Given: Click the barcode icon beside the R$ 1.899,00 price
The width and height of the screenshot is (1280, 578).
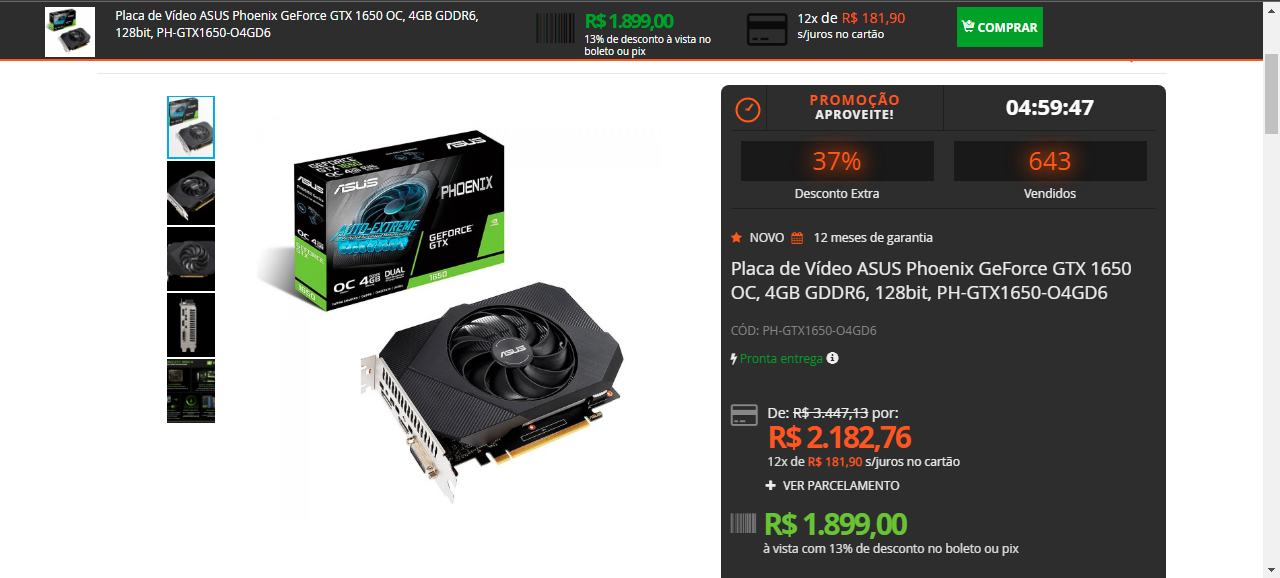Looking at the screenshot, I should [x=743, y=523].
